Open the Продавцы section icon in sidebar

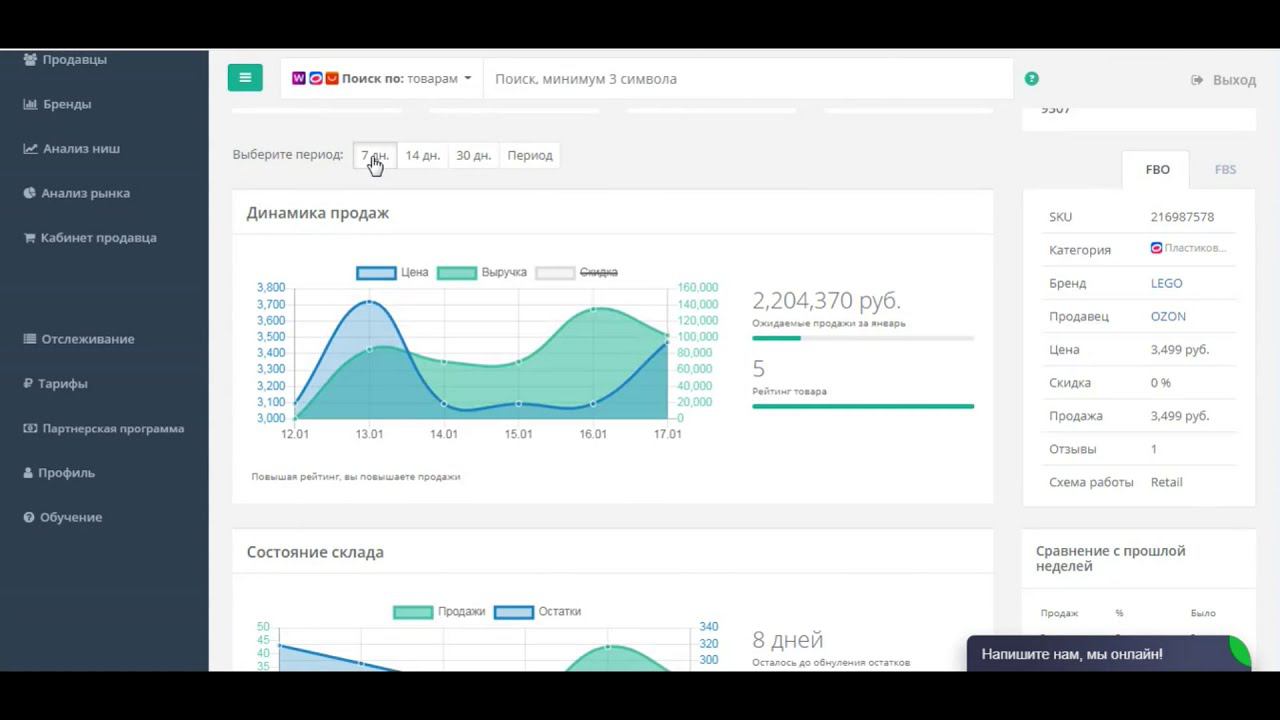[x=30, y=59]
